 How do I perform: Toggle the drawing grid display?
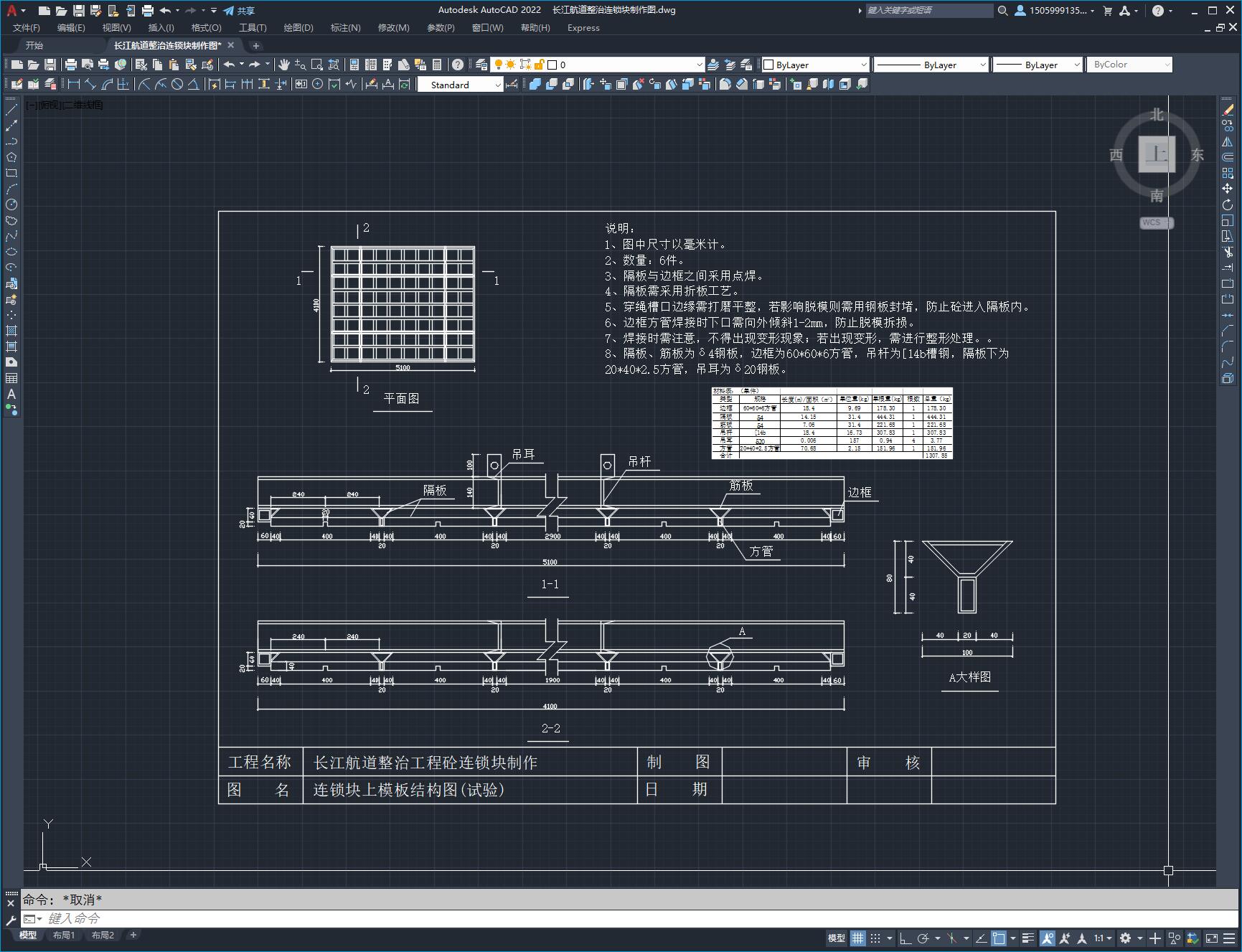click(858, 938)
